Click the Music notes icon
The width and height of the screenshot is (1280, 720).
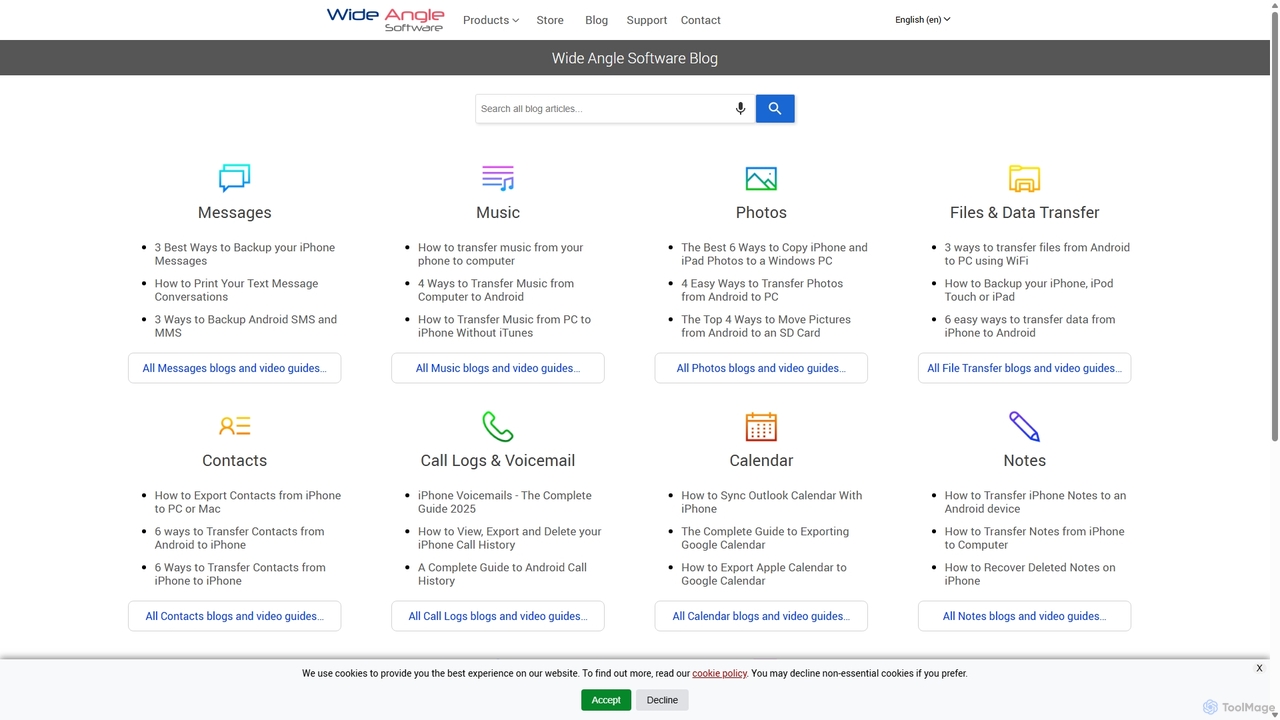point(498,178)
